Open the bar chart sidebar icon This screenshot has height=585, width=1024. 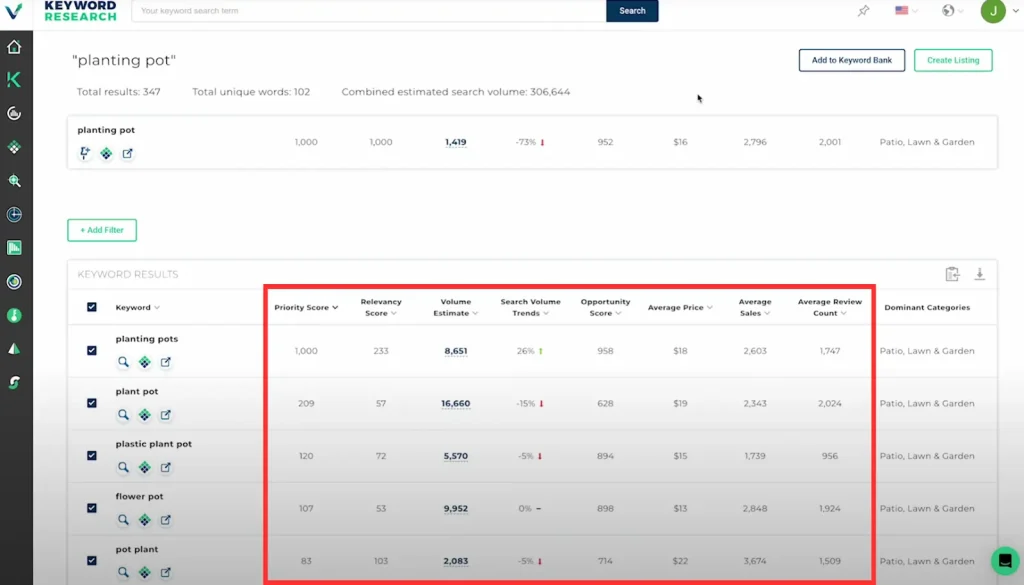click(x=14, y=247)
